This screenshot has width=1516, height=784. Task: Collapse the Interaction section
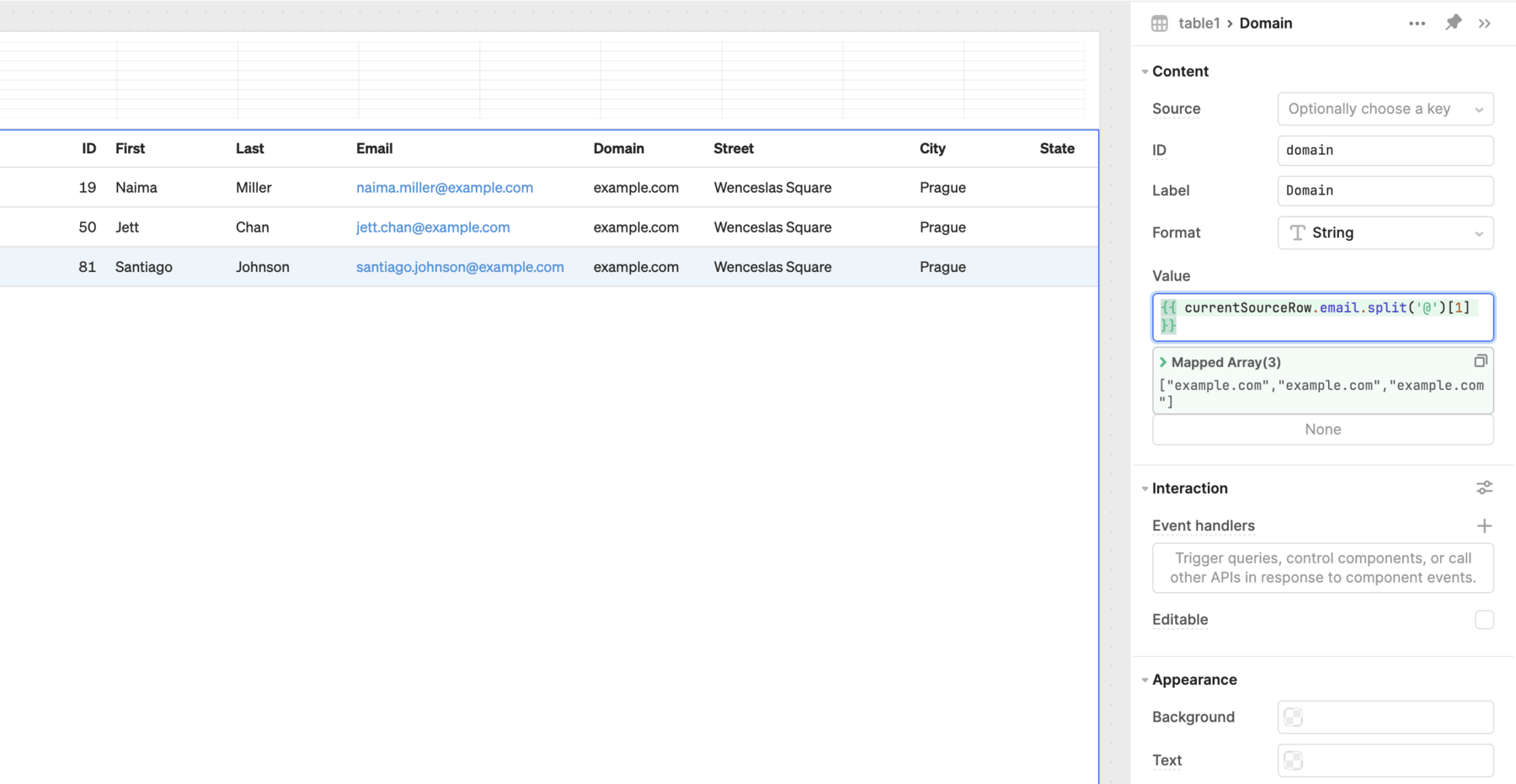(x=1145, y=488)
